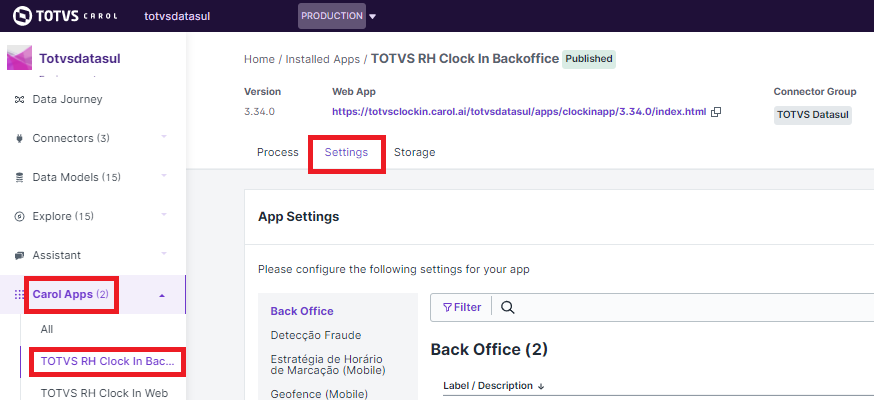The image size is (874, 402).
Task: Click the TOTVS Carol logo
Action: pos(65,16)
